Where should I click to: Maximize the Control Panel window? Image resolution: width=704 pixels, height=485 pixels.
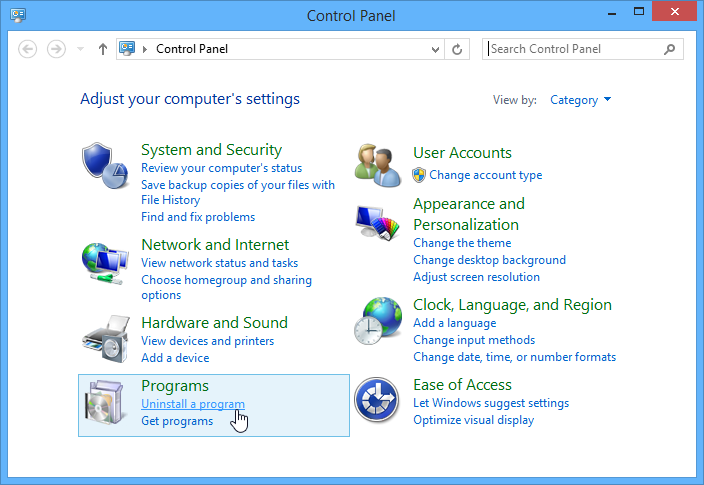click(638, 12)
